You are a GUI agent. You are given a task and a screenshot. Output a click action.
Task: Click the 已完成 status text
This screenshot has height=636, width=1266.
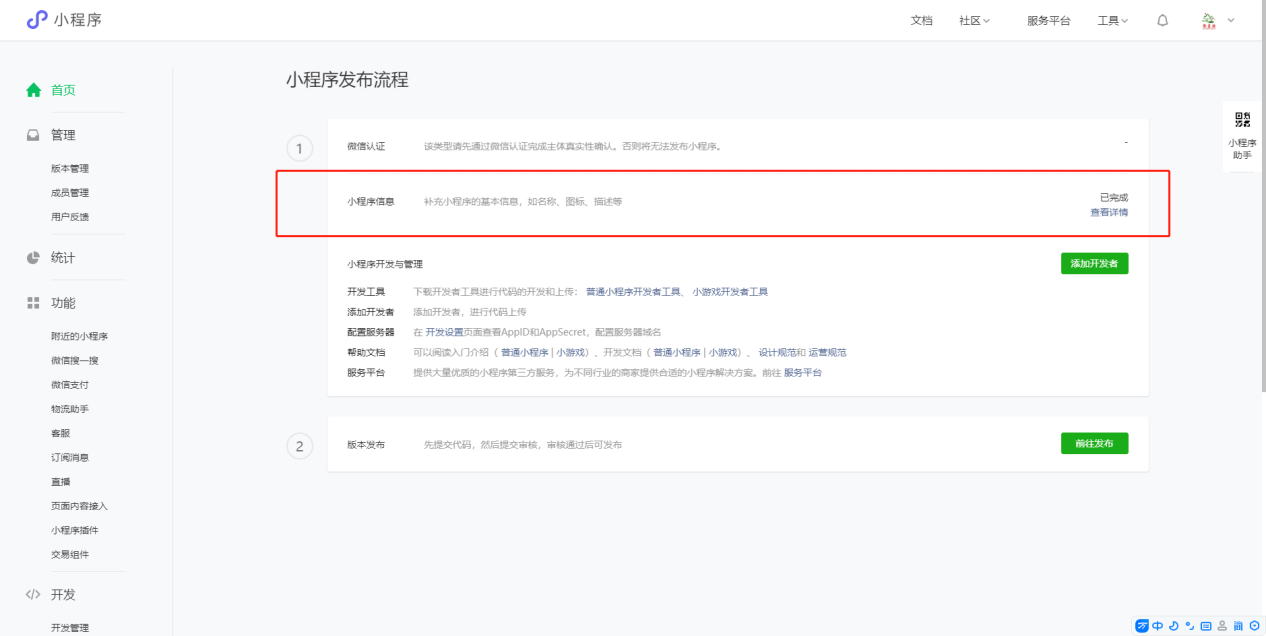tap(1114, 197)
